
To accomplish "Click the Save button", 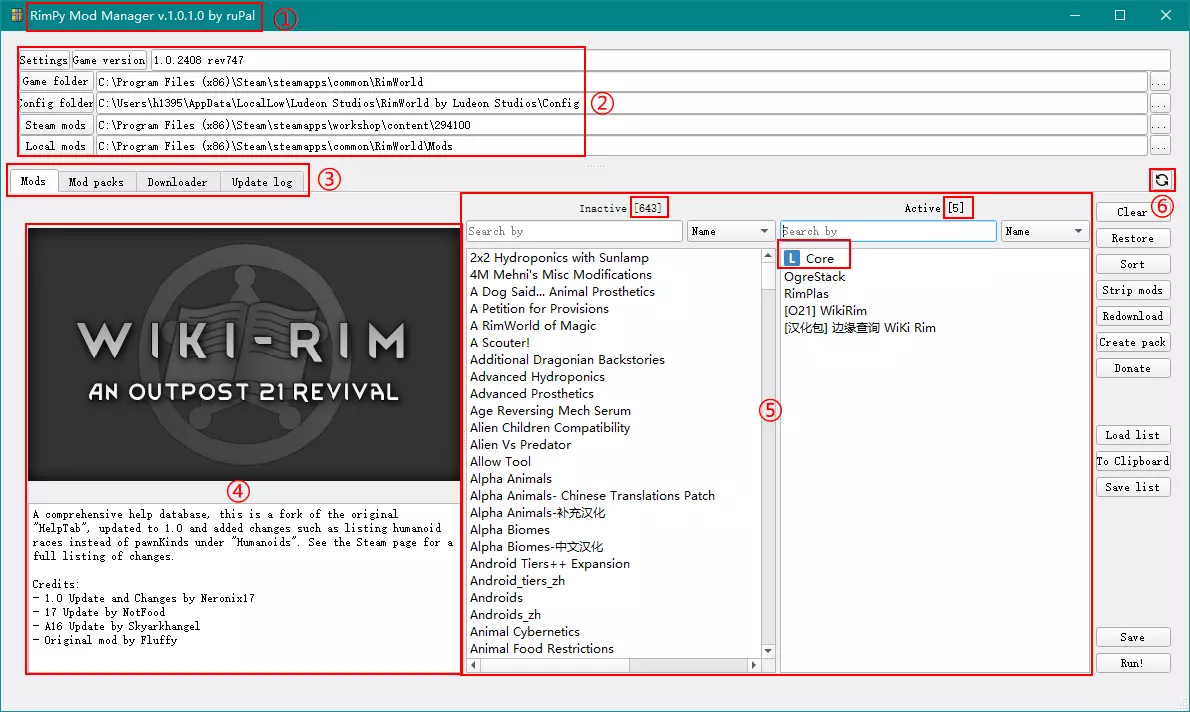I will click(1132, 637).
